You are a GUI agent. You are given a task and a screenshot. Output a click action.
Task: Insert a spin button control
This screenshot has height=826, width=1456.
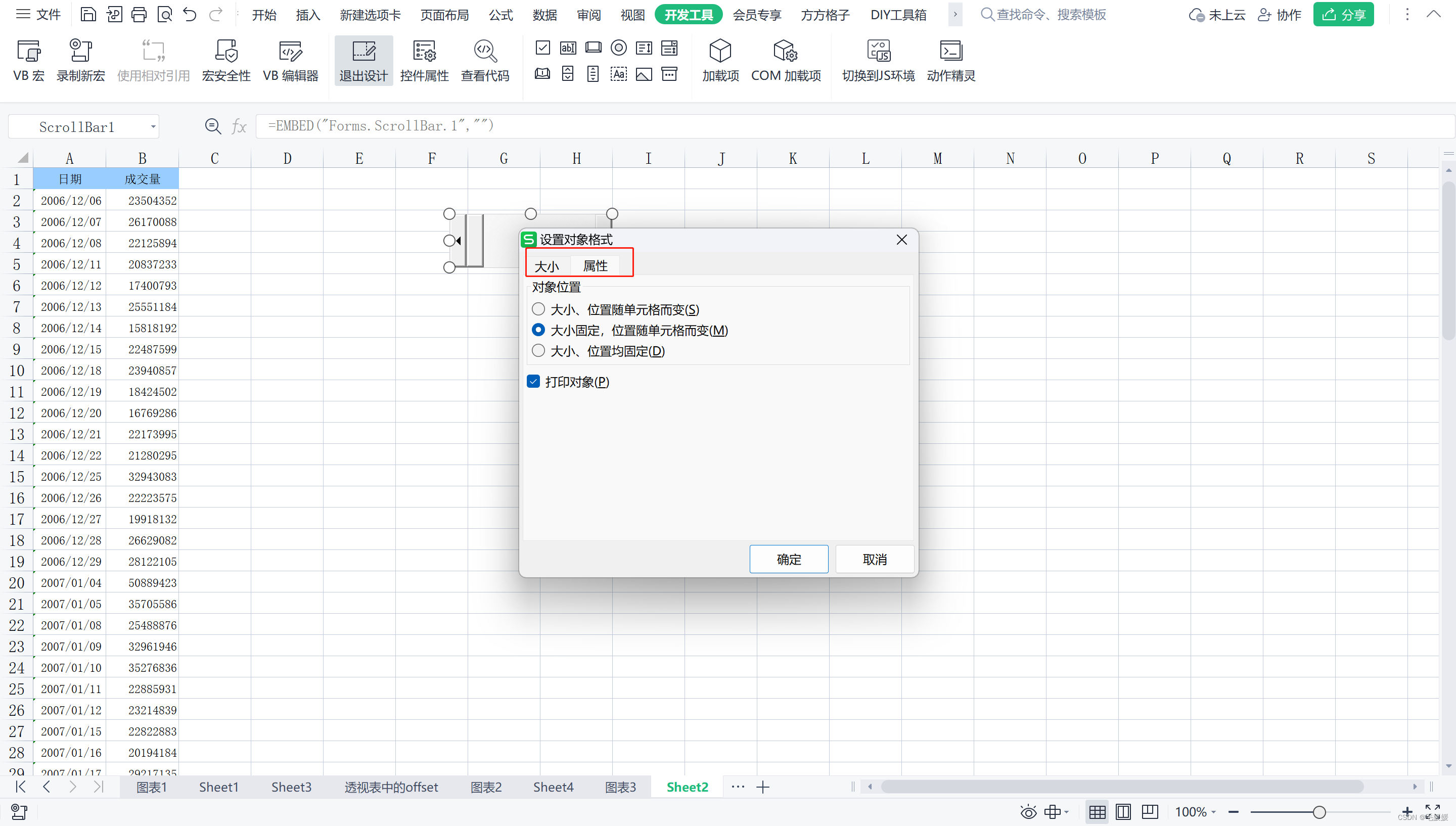click(x=568, y=74)
